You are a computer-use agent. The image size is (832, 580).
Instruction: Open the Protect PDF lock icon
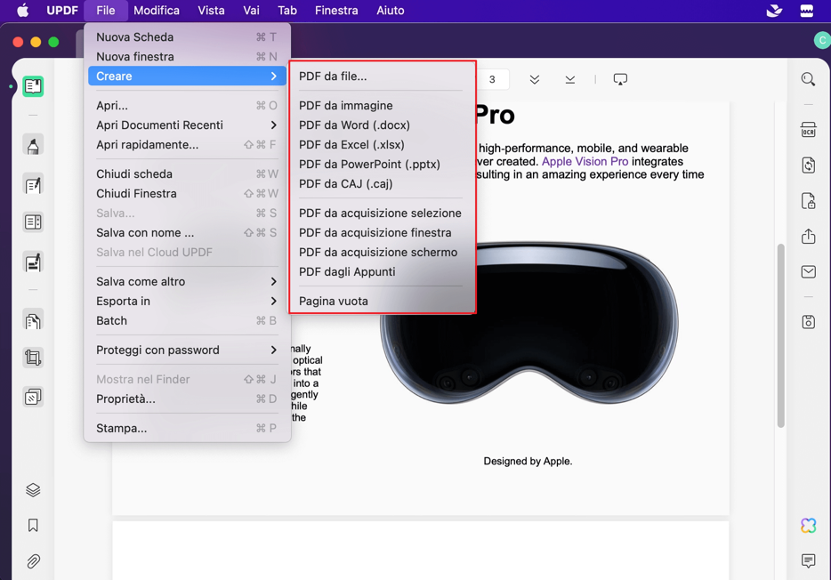click(x=808, y=202)
